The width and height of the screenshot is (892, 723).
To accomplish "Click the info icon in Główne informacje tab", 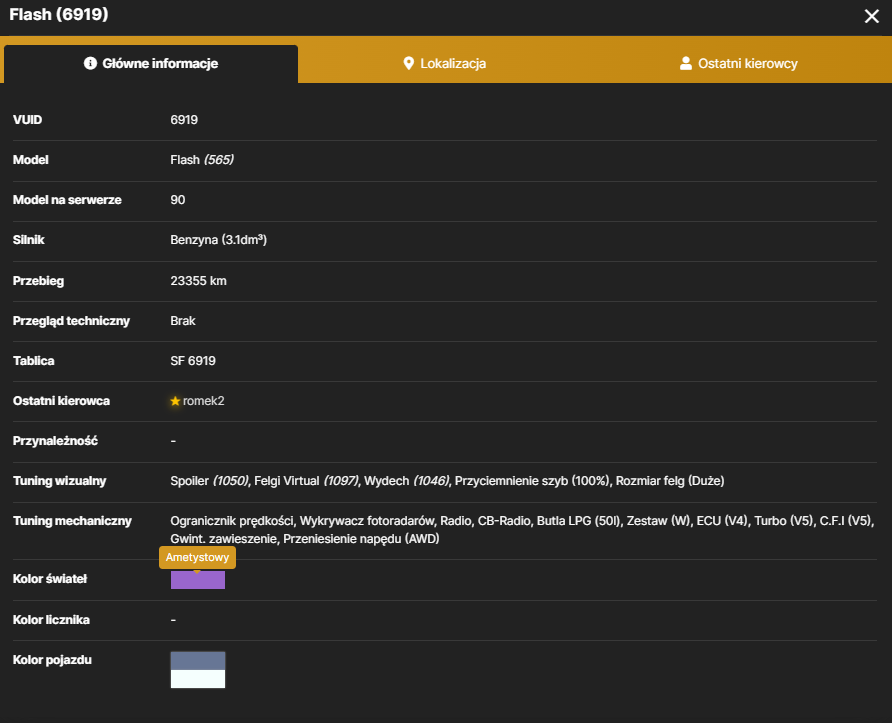I will [90, 63].
